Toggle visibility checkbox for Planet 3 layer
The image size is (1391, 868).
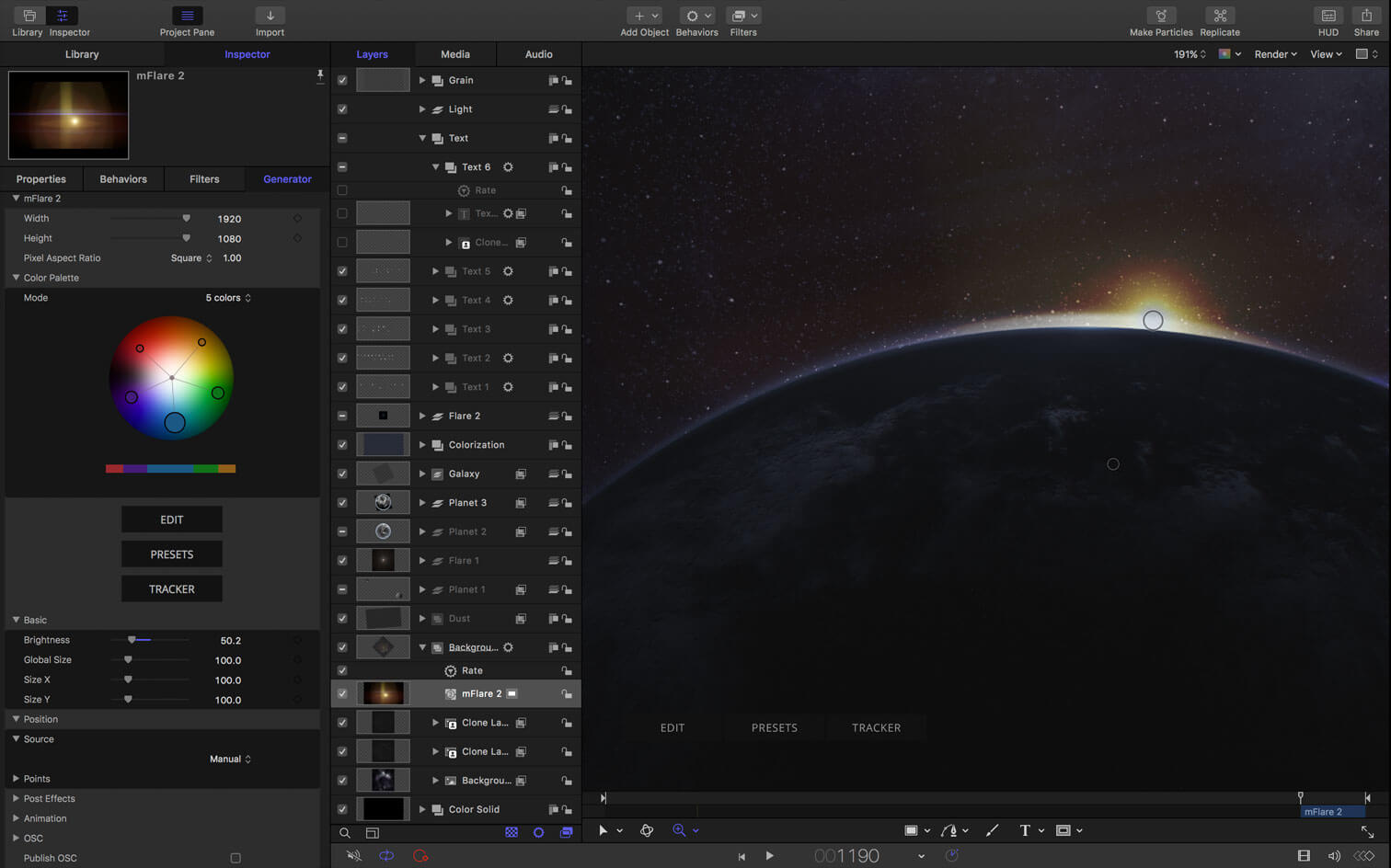(x=342, y=503)
